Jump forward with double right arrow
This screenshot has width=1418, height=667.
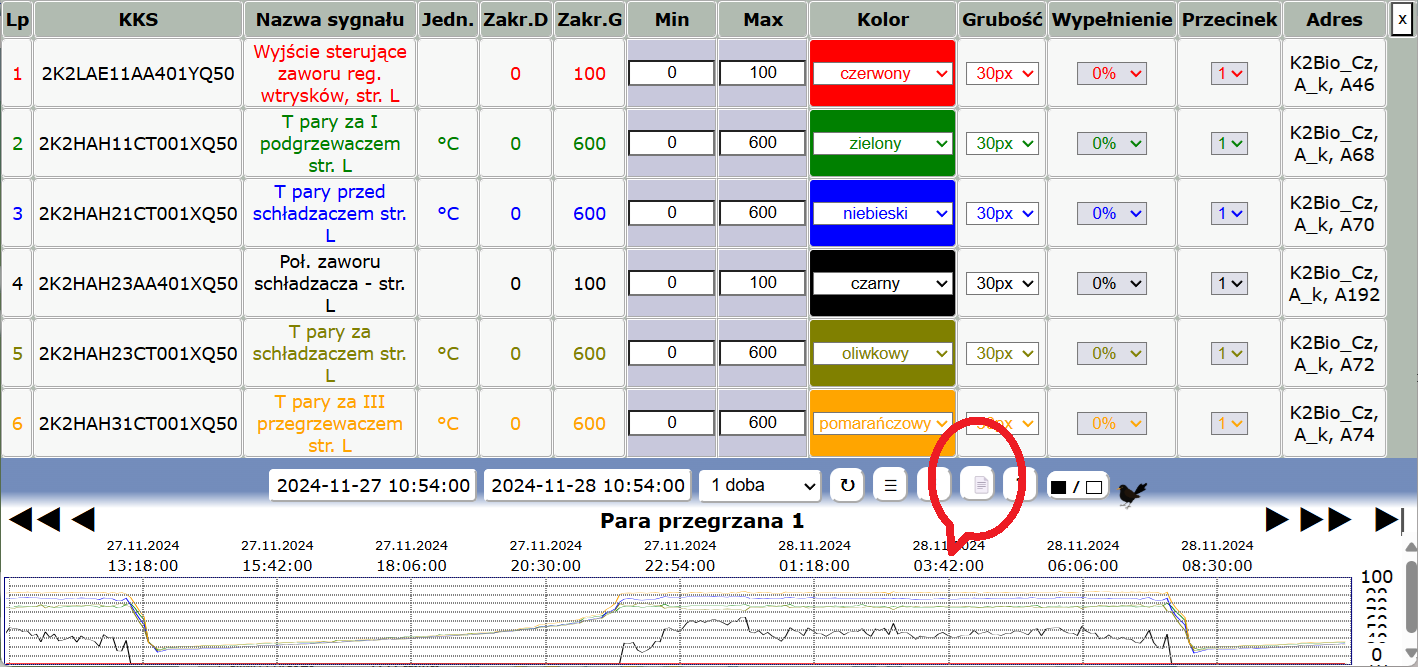point(1325,519)
